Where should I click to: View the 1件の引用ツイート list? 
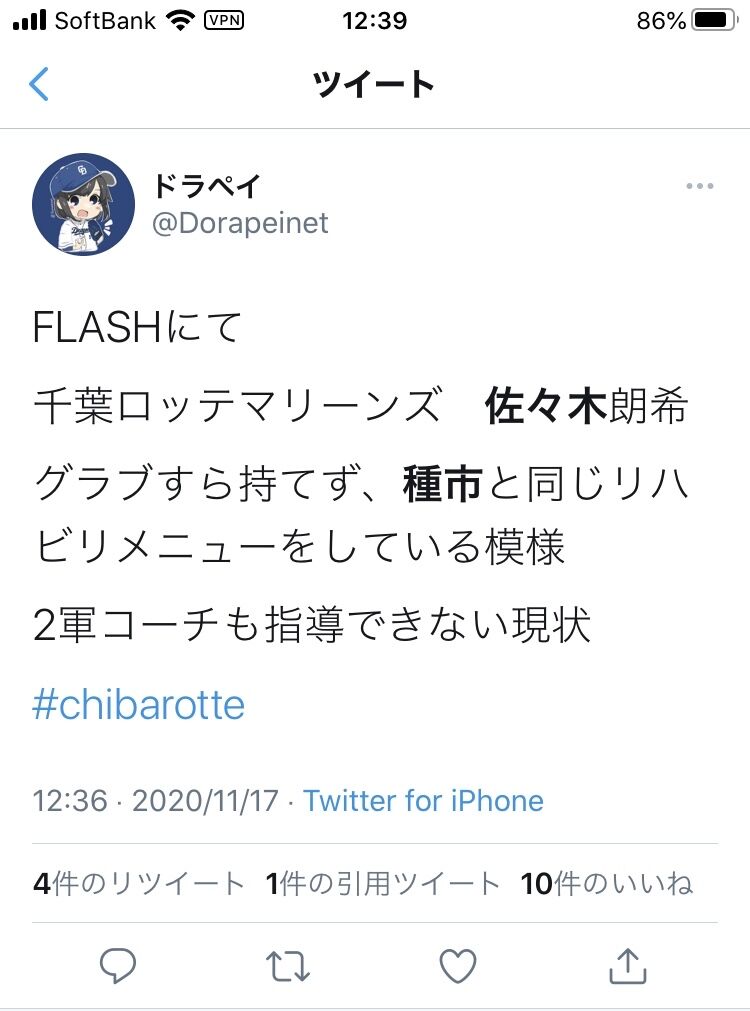(382, 883)
